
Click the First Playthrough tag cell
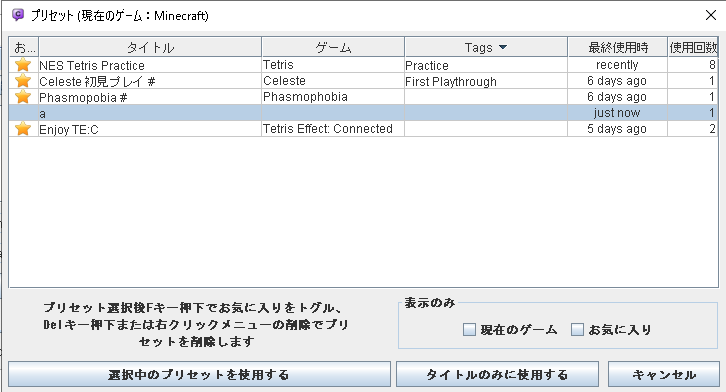pyautogui.click(x=486, y=81)
